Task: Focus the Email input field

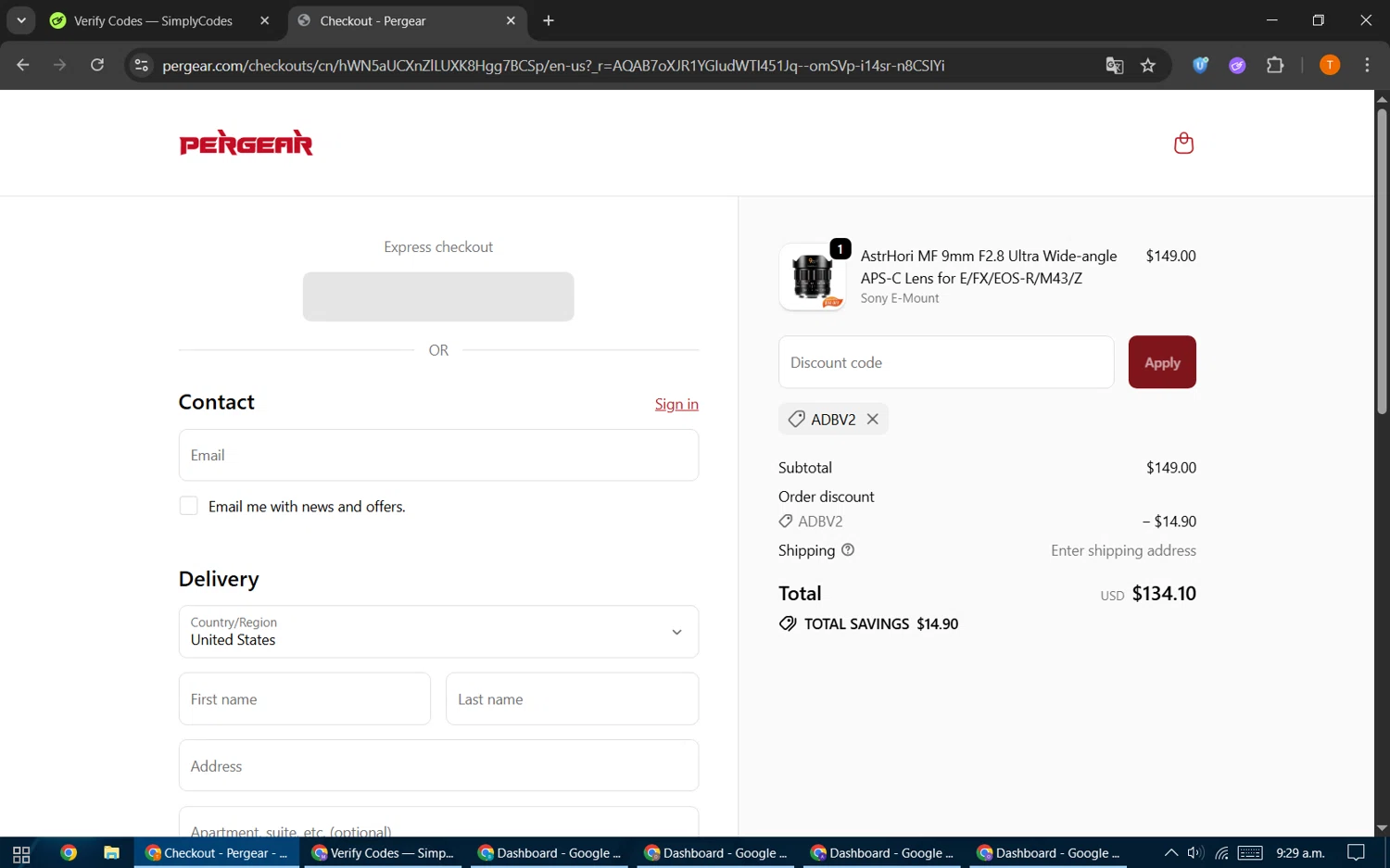Action: tap(438, 455)
